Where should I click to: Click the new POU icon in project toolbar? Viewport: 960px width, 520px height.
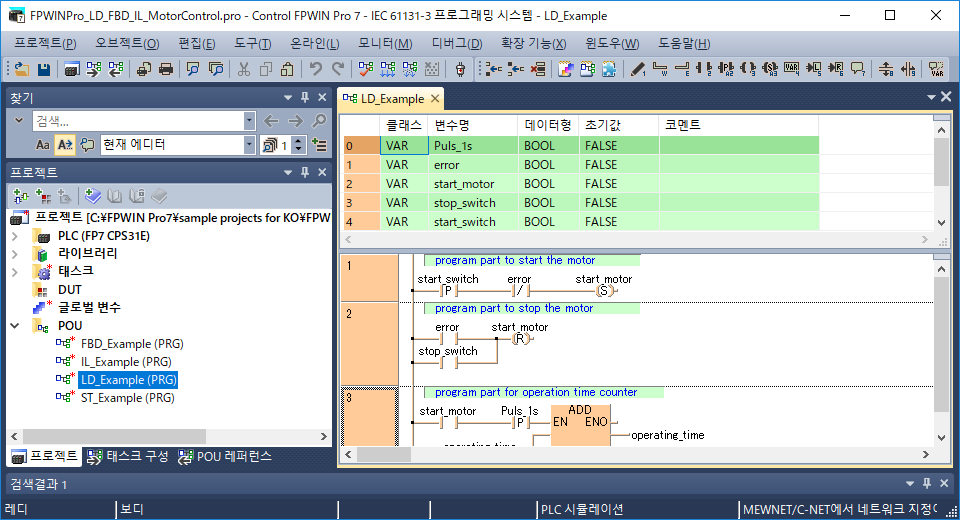pos(21,196)
